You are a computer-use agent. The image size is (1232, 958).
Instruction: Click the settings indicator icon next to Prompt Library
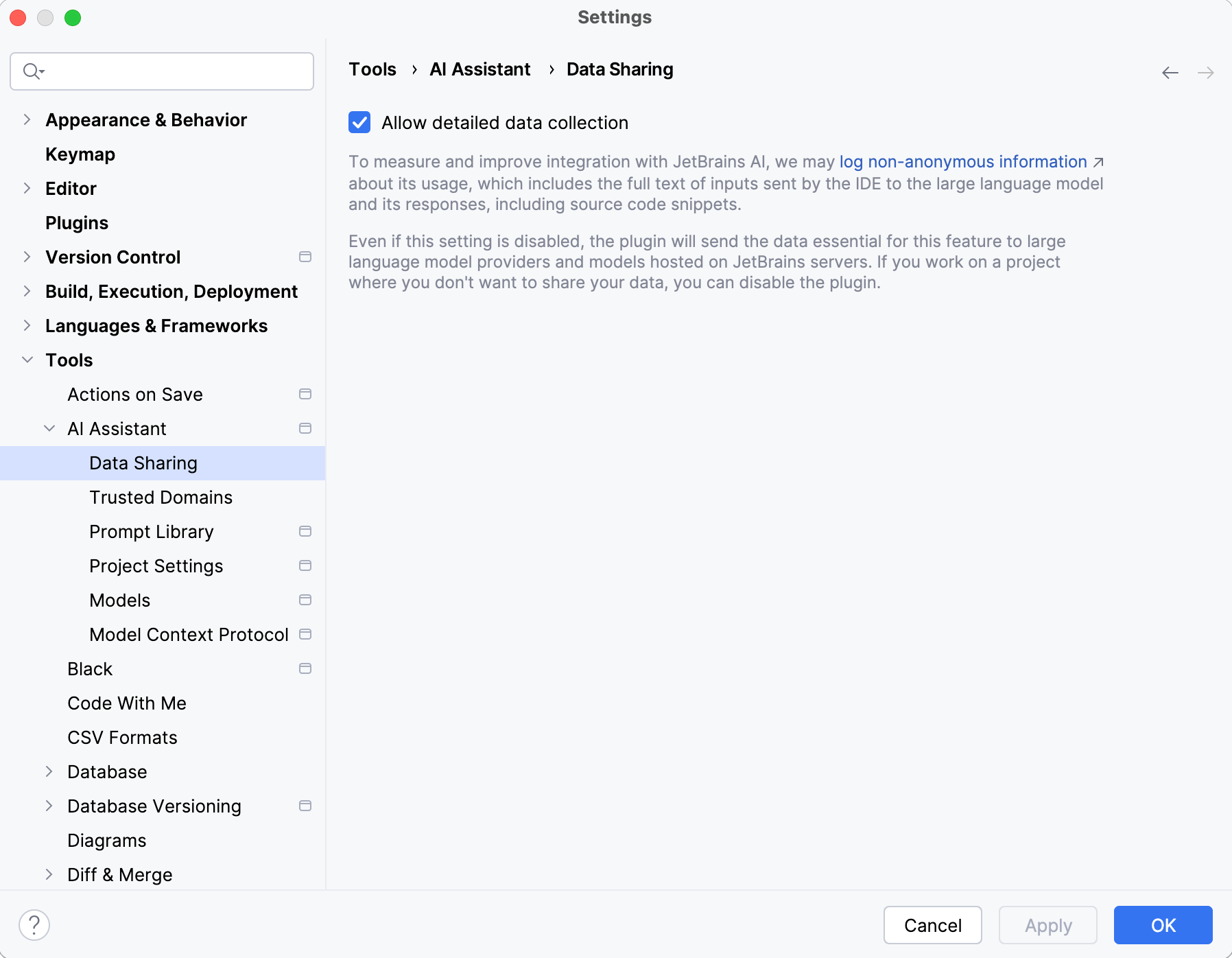point(305,531)
